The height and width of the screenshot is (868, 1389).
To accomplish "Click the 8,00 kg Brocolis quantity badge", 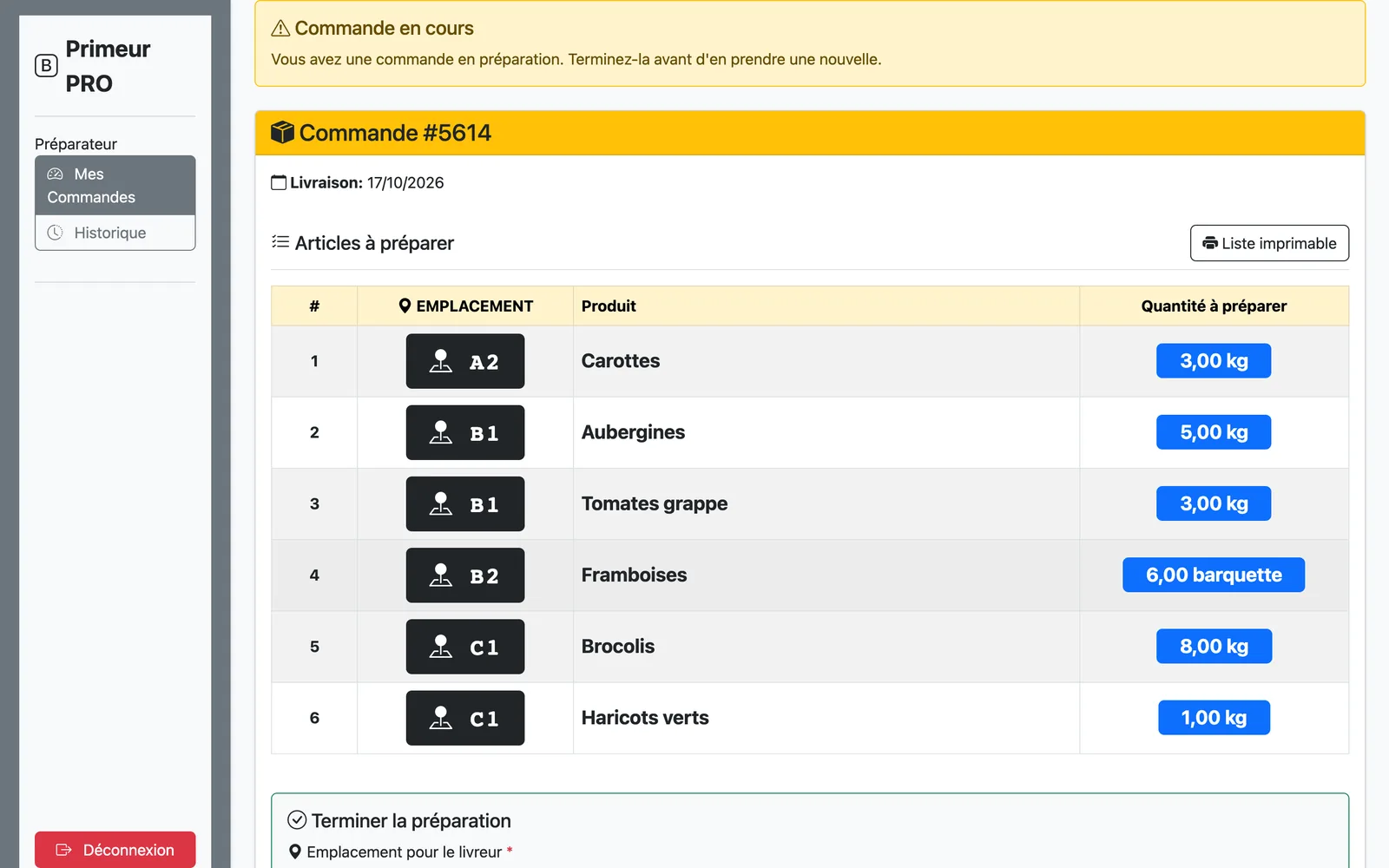I will (x=1214, y=647).
